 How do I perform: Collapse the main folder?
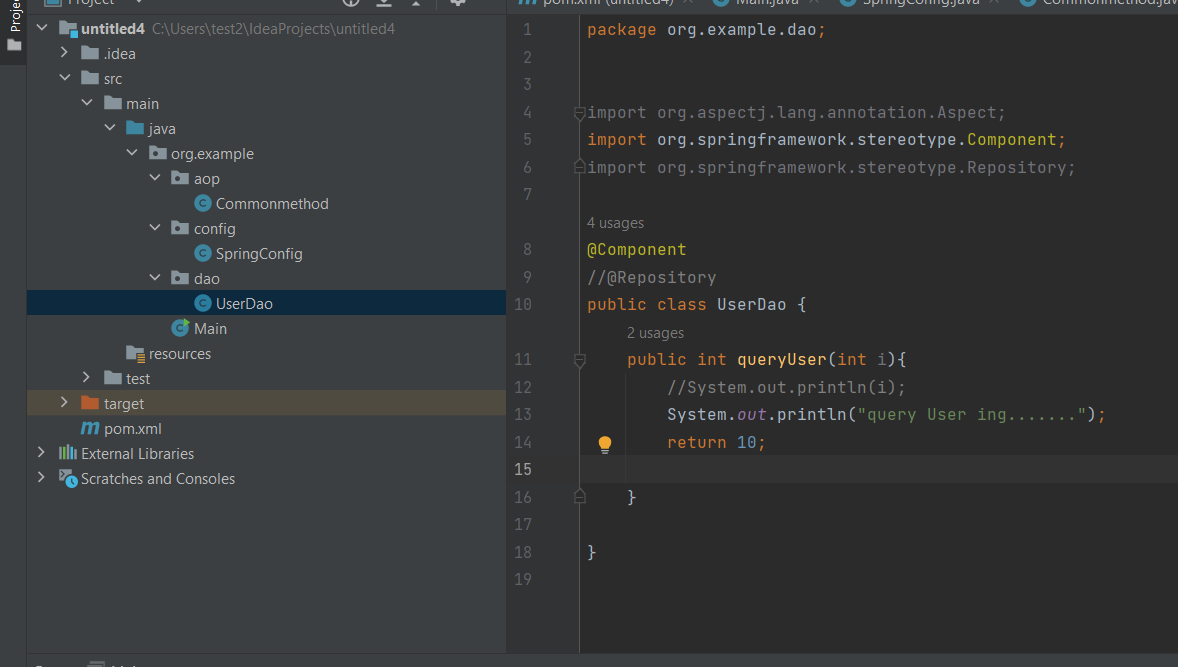click(x=87, y=102)
